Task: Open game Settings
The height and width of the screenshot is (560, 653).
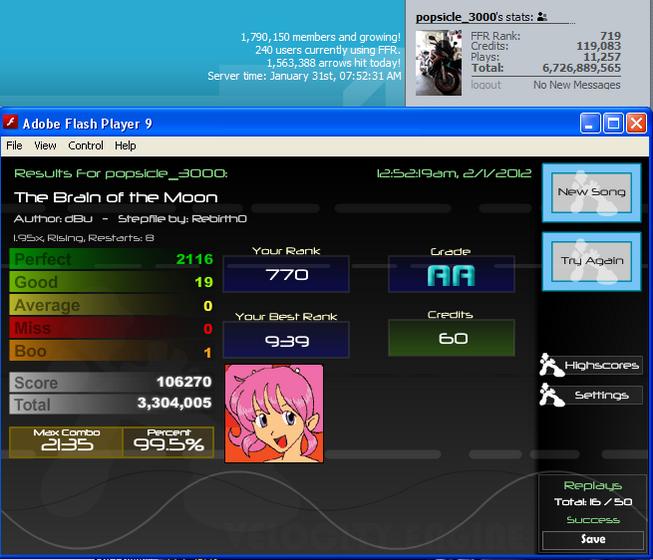Action: click(x=601, y=395)
